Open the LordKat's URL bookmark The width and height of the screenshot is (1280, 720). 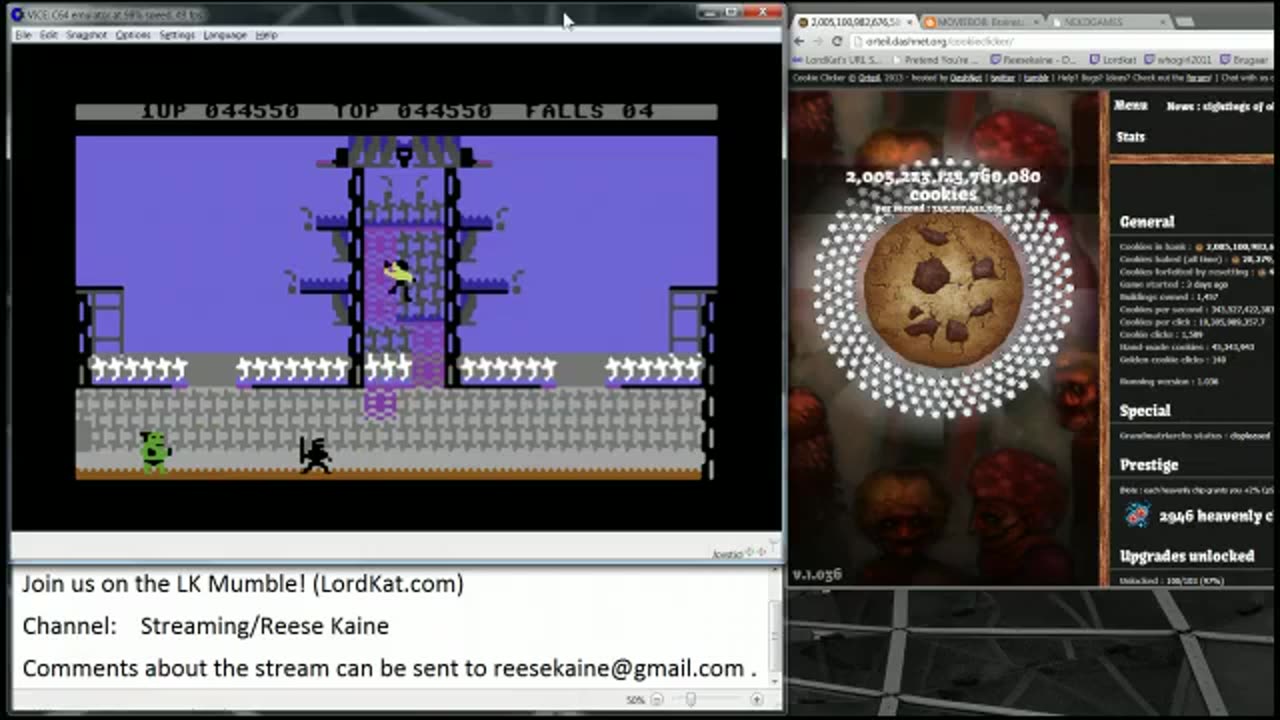pos(836,60)
